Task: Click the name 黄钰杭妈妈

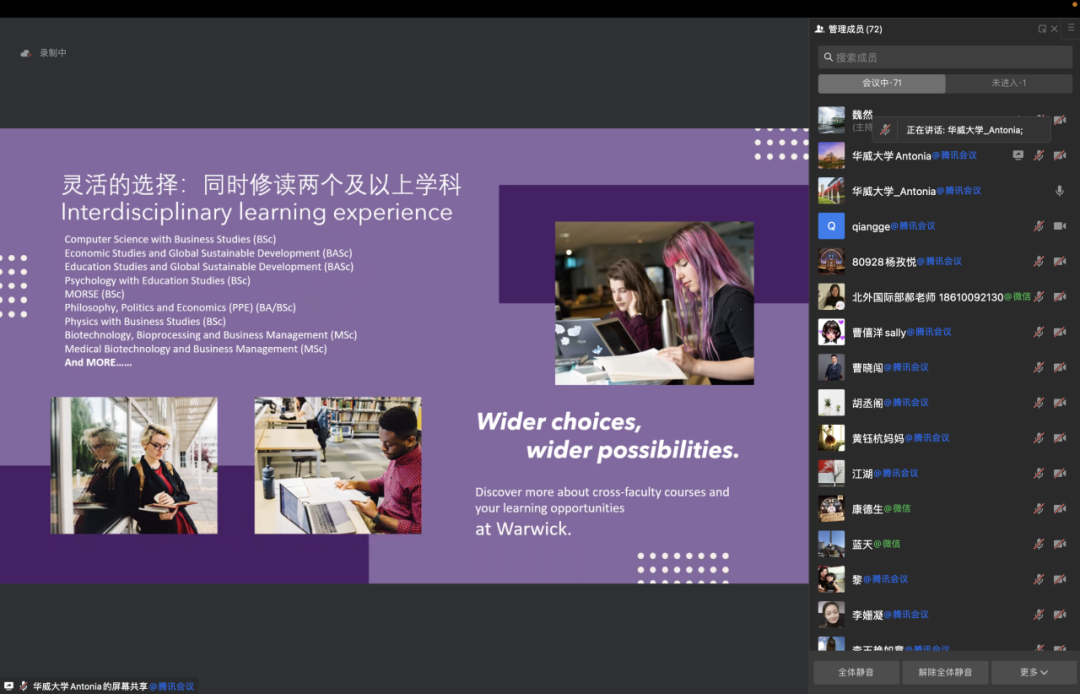Action: point(878,438)
